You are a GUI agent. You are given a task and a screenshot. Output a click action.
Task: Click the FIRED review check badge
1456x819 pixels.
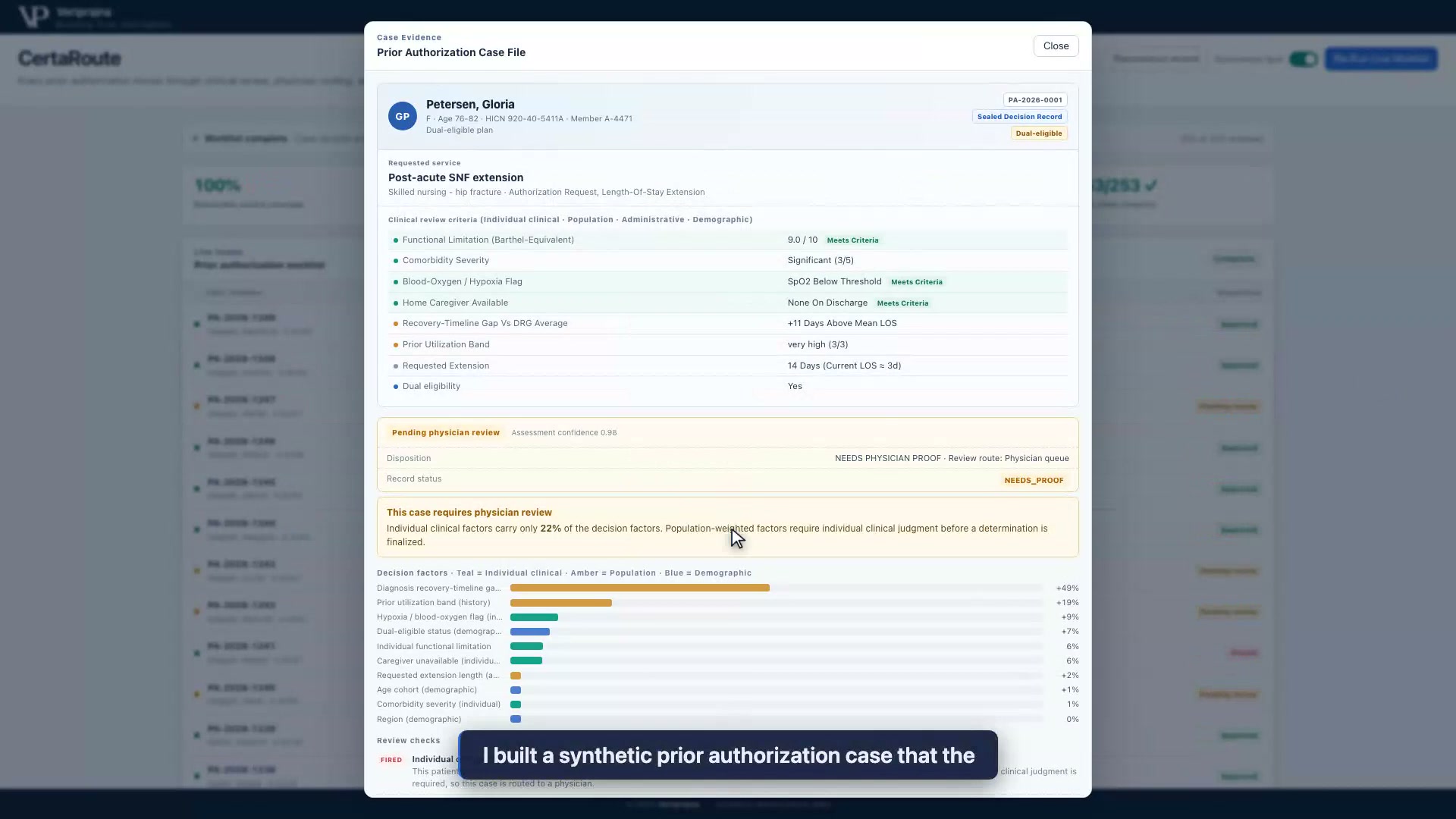click(391, 760)
